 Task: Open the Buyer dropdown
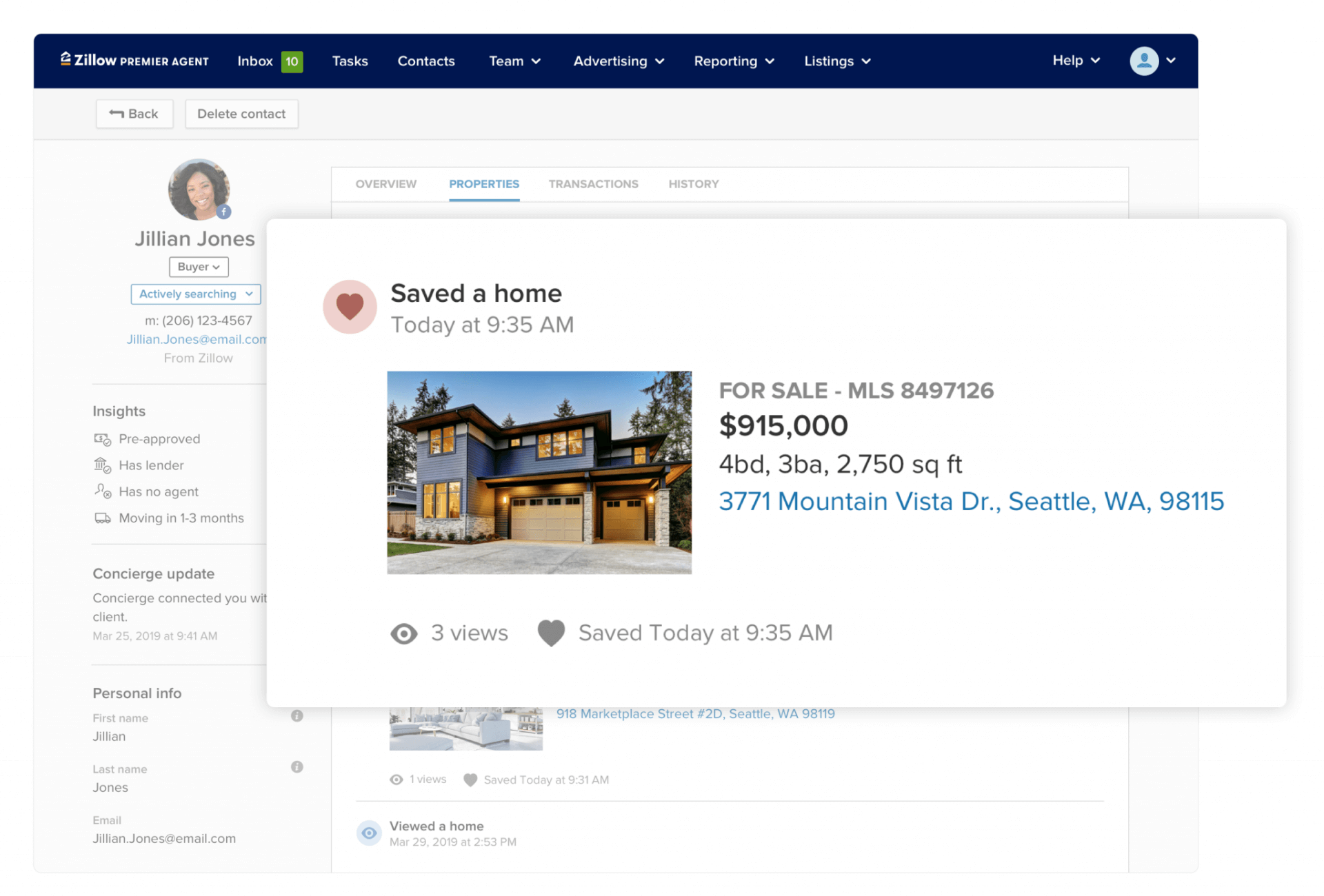click(198, 267)
